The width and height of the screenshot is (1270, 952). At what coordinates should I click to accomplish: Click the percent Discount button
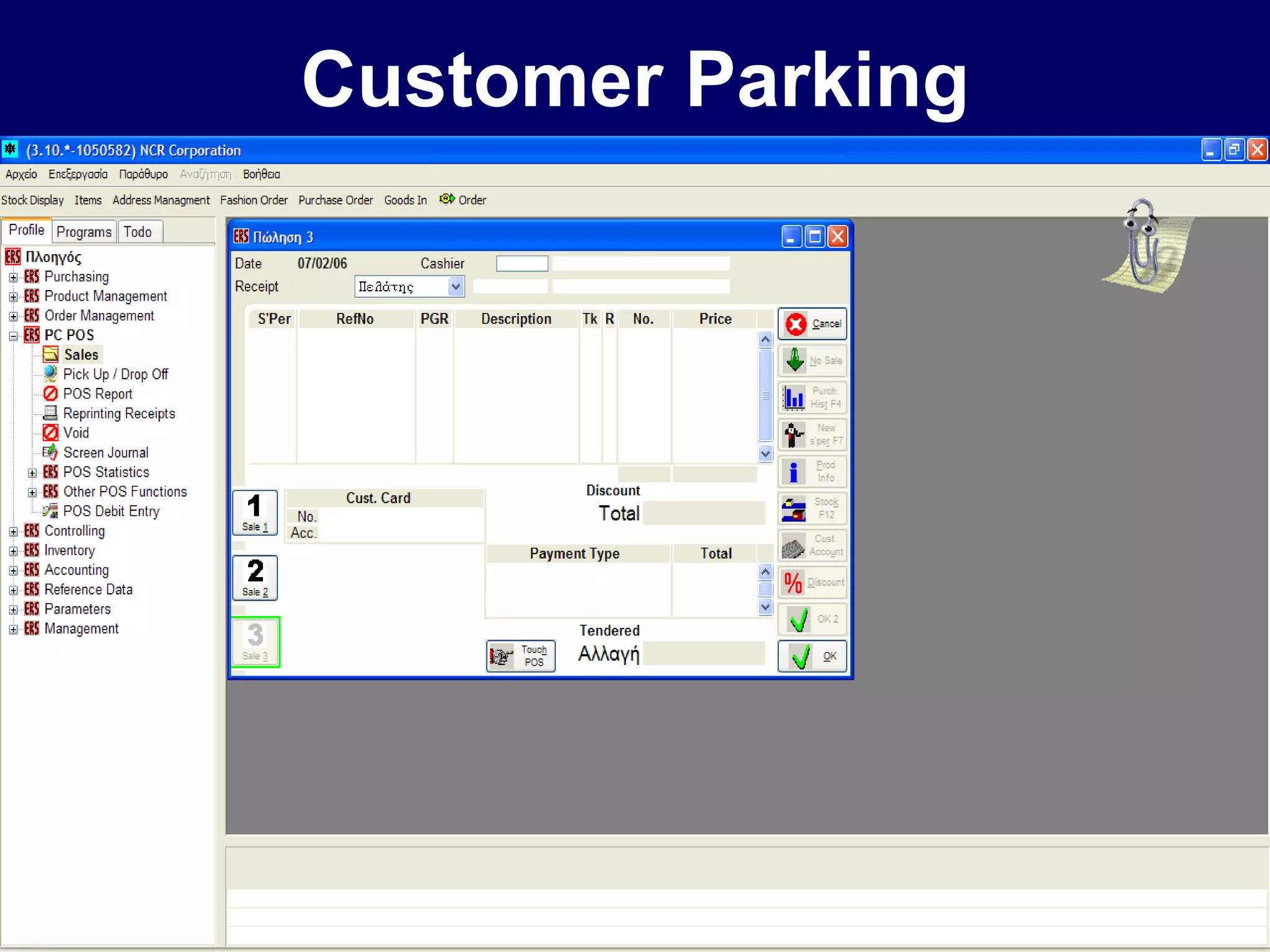(x=812, y=582)
